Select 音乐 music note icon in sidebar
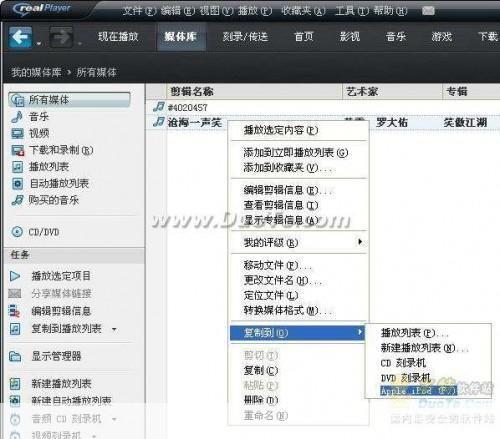This screenshot has height=439, width=500. point(17,117)
